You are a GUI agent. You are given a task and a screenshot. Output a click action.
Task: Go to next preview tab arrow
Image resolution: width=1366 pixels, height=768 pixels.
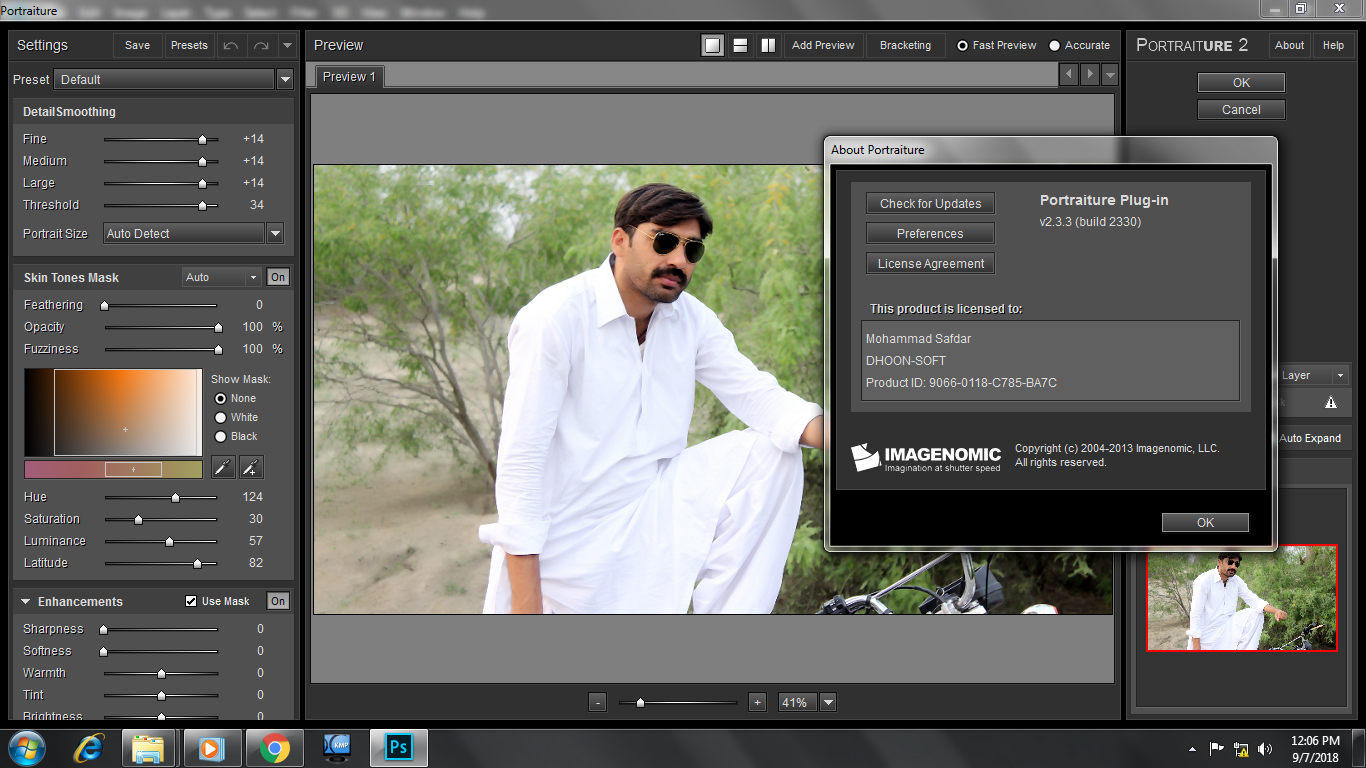(x=1089, y=75)
